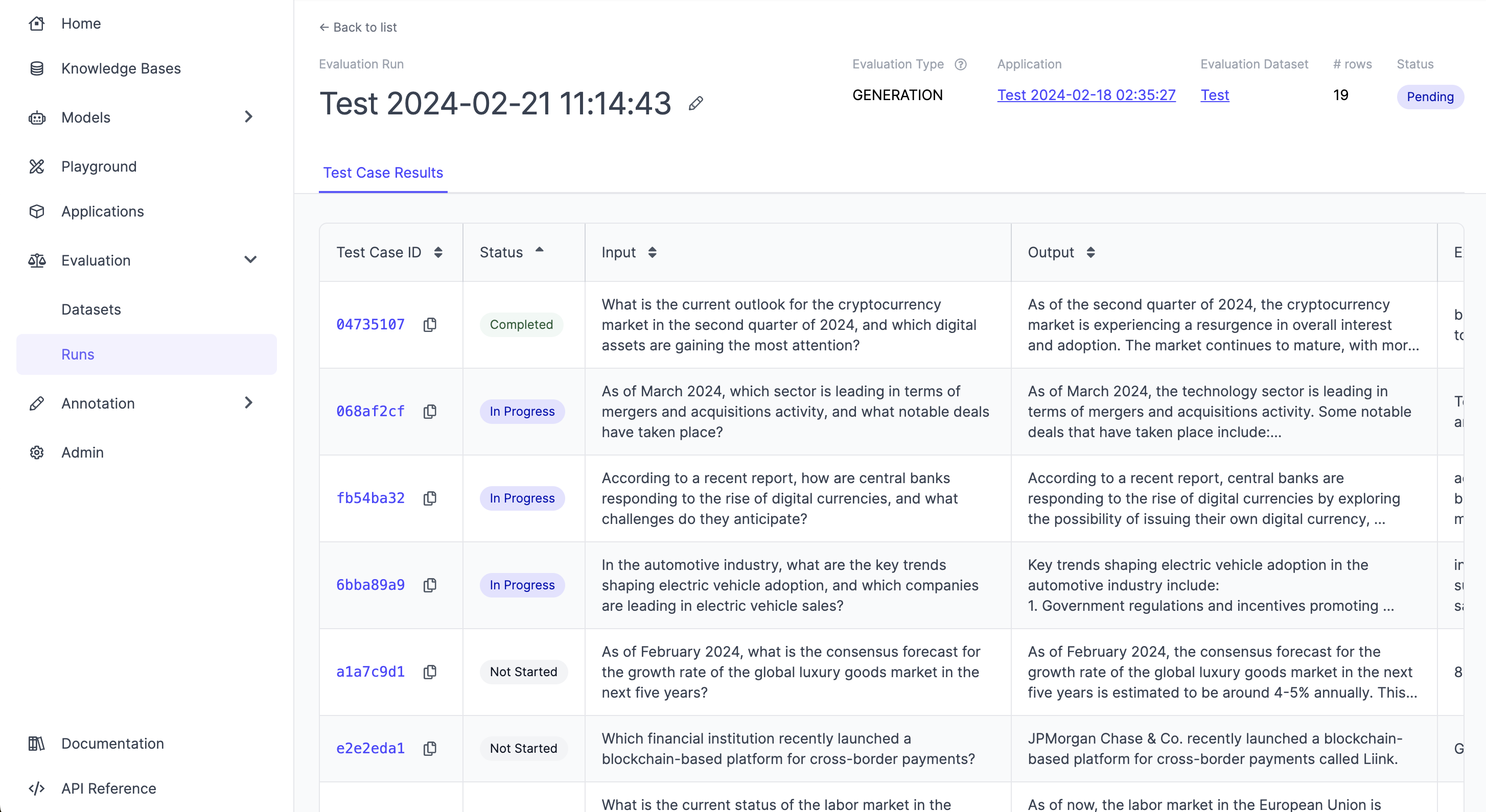
Task: Open application link Test 2024-02-18 02:35:27
Action: pos(1086,95)
